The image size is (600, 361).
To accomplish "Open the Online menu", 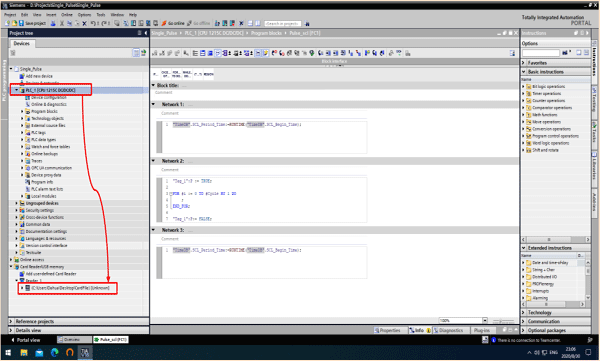I will point(67,15).
